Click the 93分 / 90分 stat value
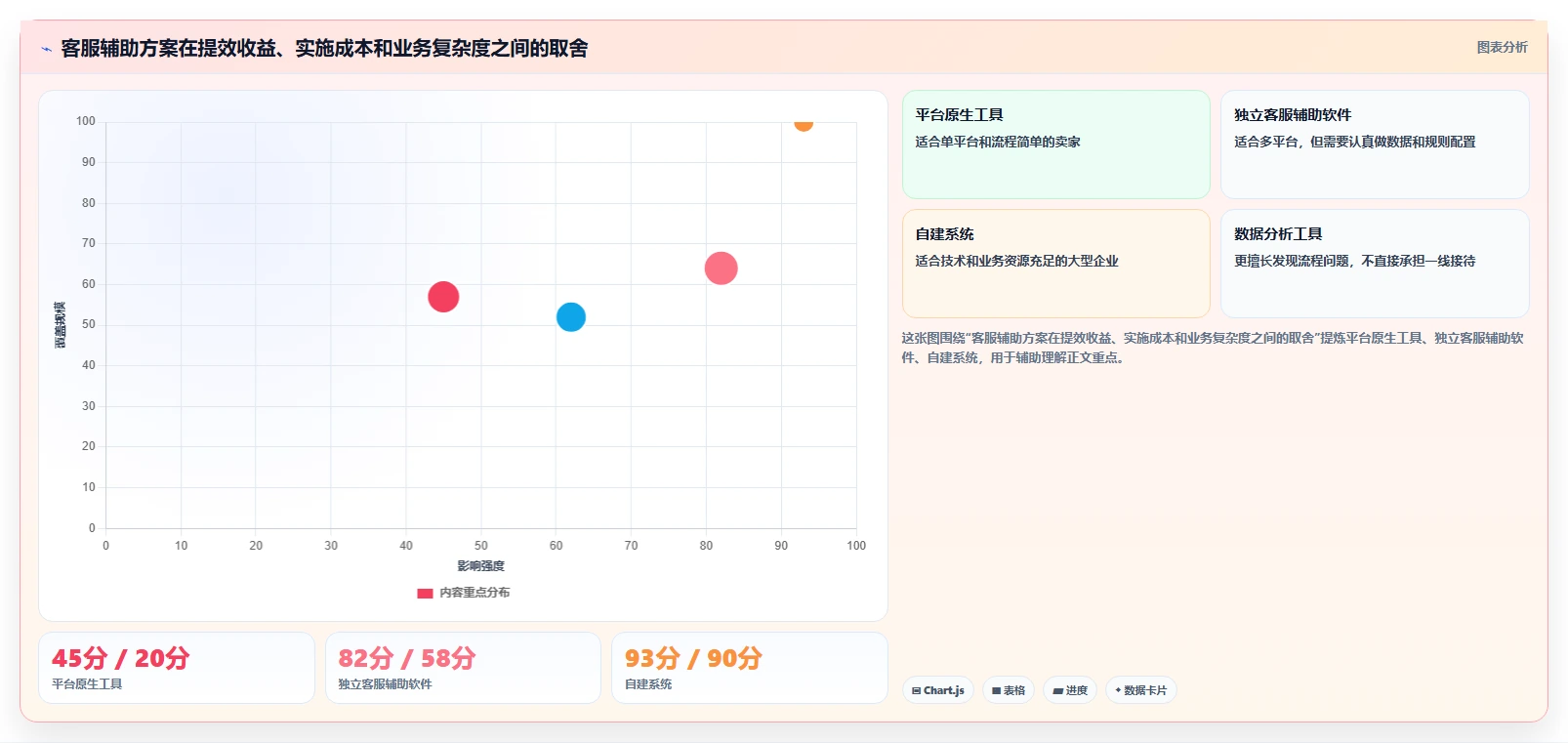This screenshot has height=743, width=1568. [693, 658]
